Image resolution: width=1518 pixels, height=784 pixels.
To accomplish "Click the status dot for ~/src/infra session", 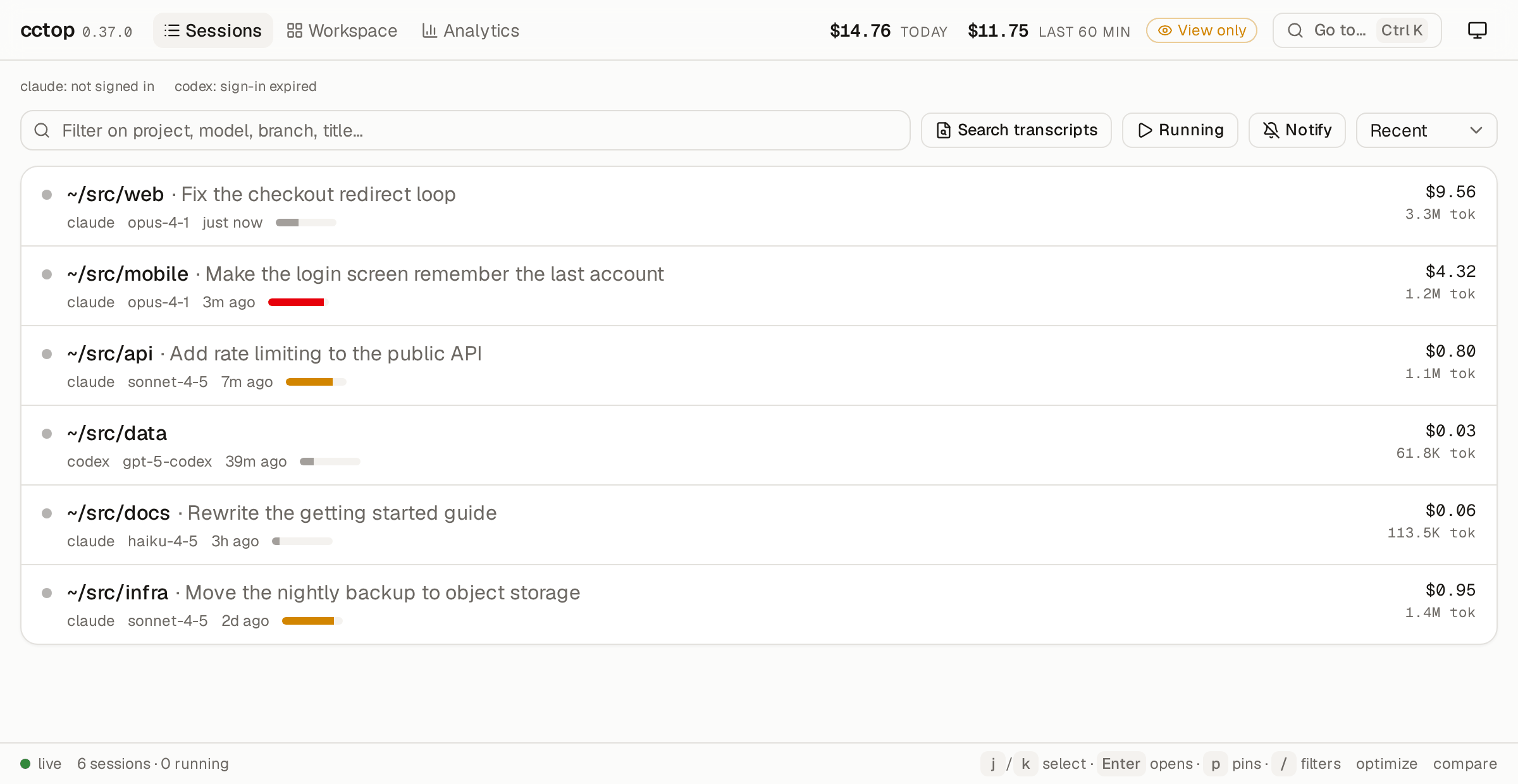I will tap(47, 593).
